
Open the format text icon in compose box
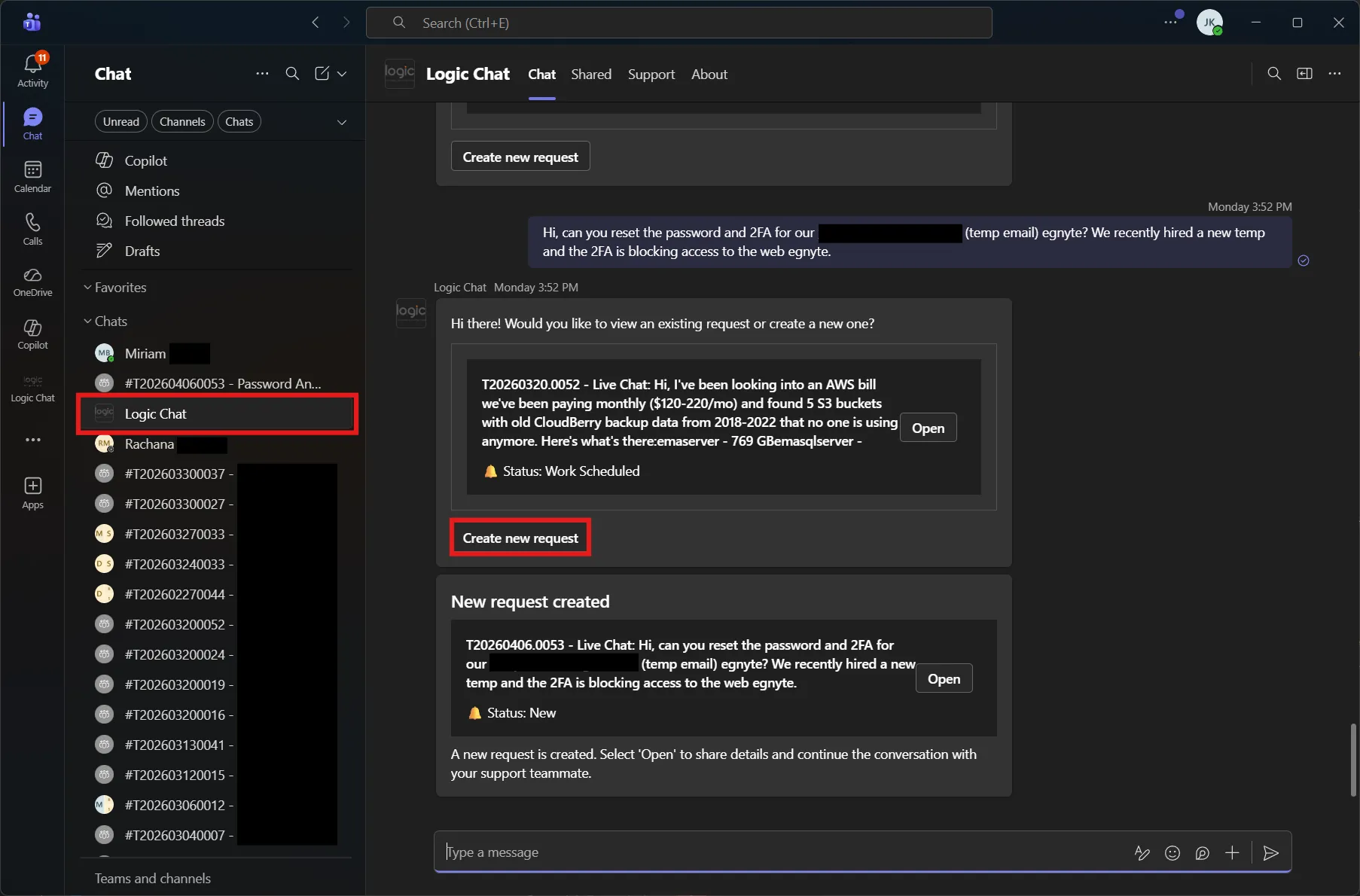(1142, 852)
